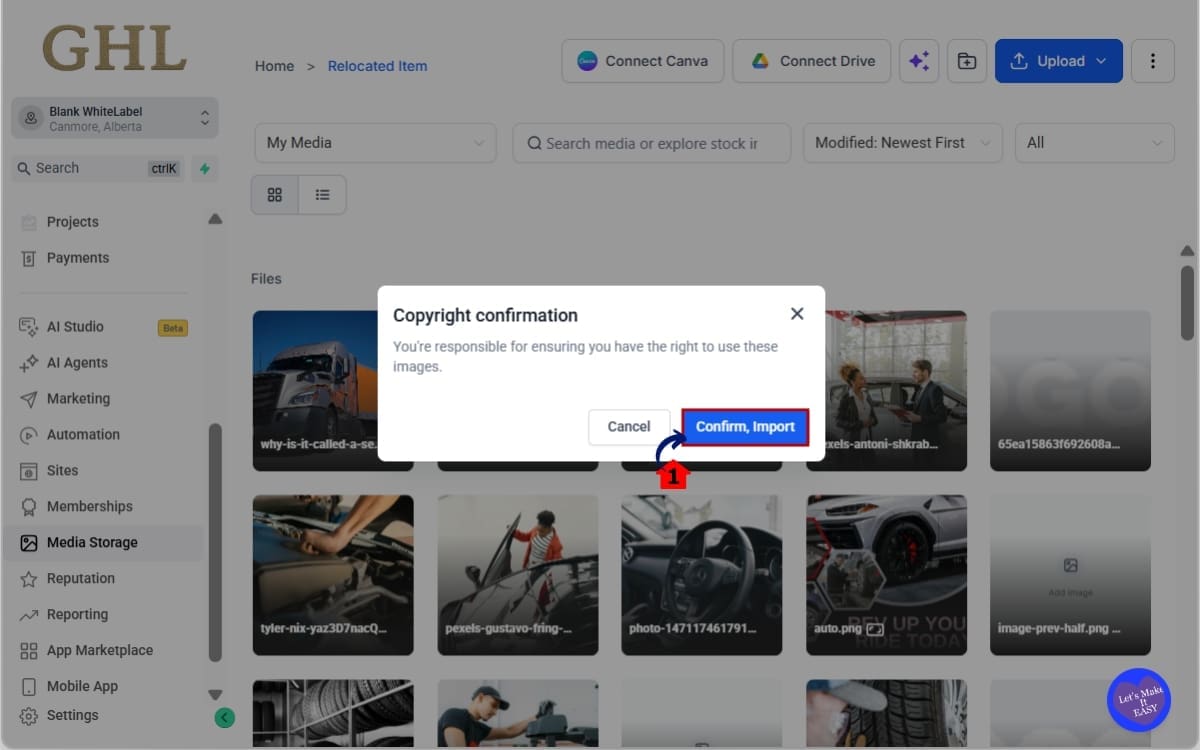Viewport: 1200px width, 750px height.
Task: Click sidebar scroll down arrow
Action: pyautogui.click(x=215, y=694)
